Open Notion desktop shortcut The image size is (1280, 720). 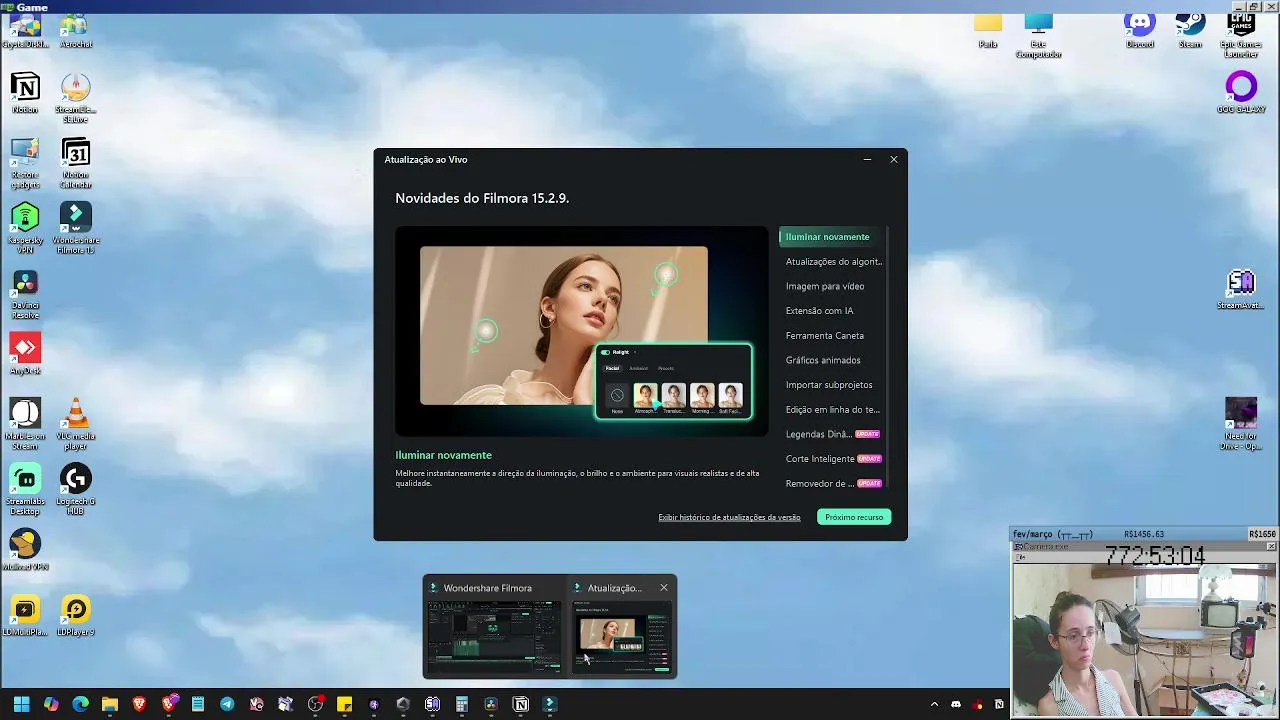click(x=25, y=93)
